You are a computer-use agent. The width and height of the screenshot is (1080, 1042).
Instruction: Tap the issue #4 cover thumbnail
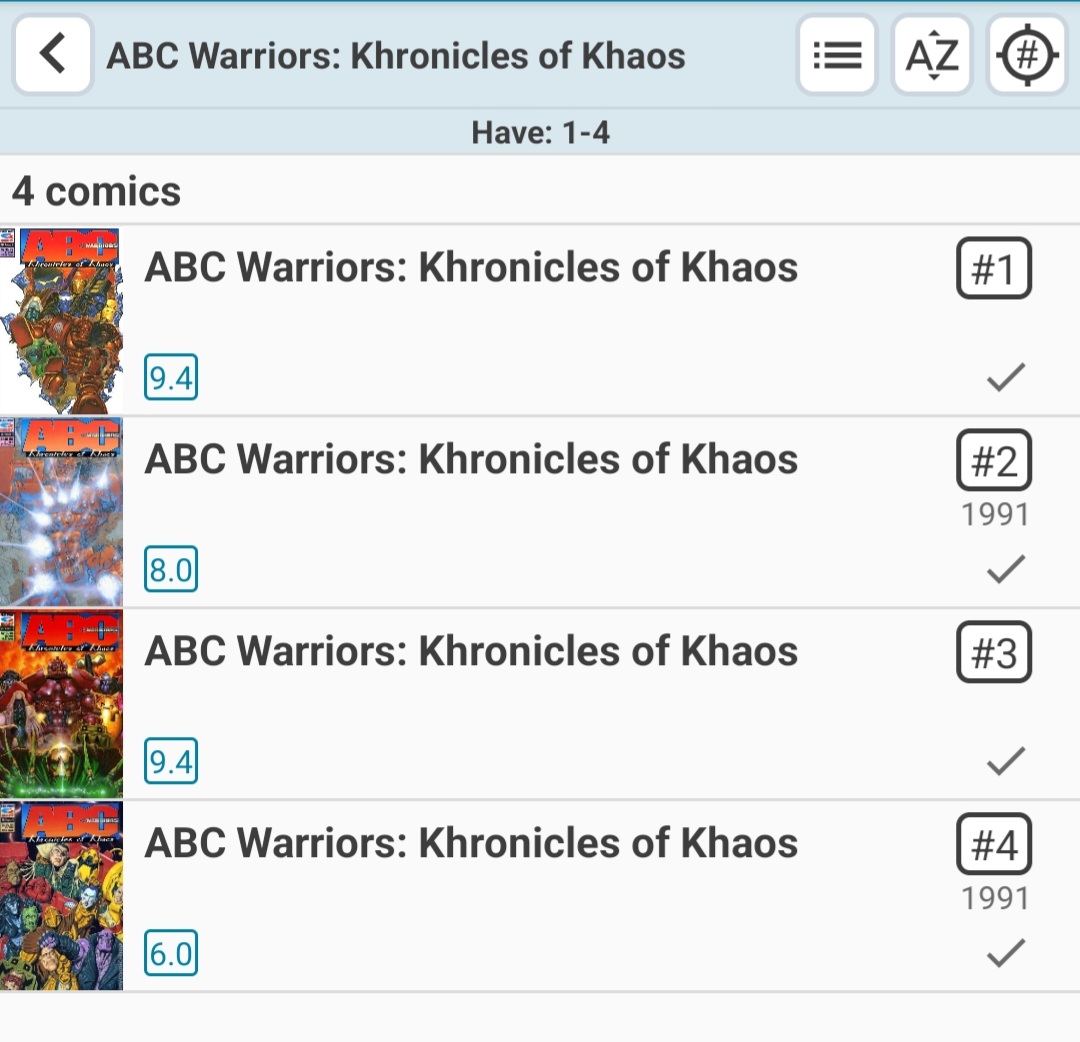coord(61,896)
